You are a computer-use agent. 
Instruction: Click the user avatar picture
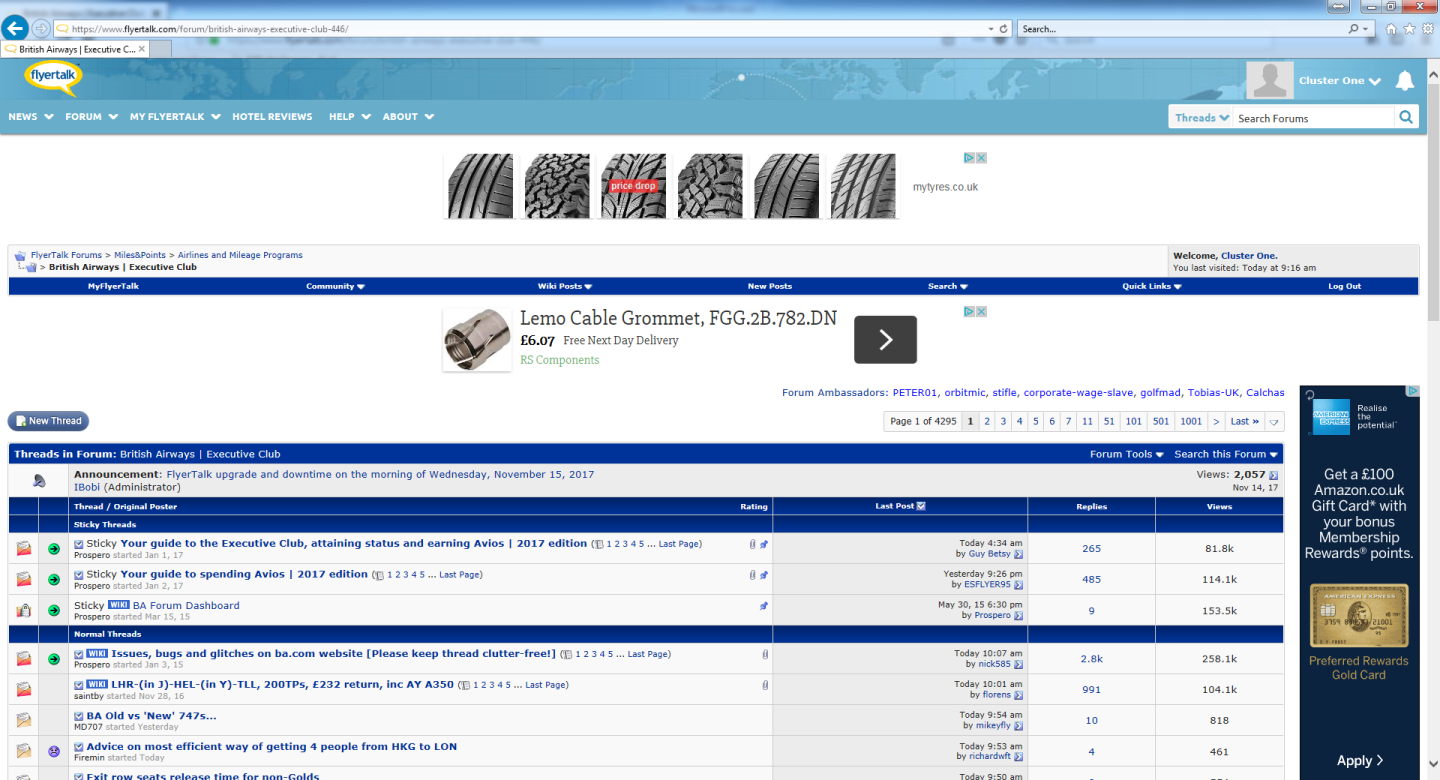(x=1270, y=80)
